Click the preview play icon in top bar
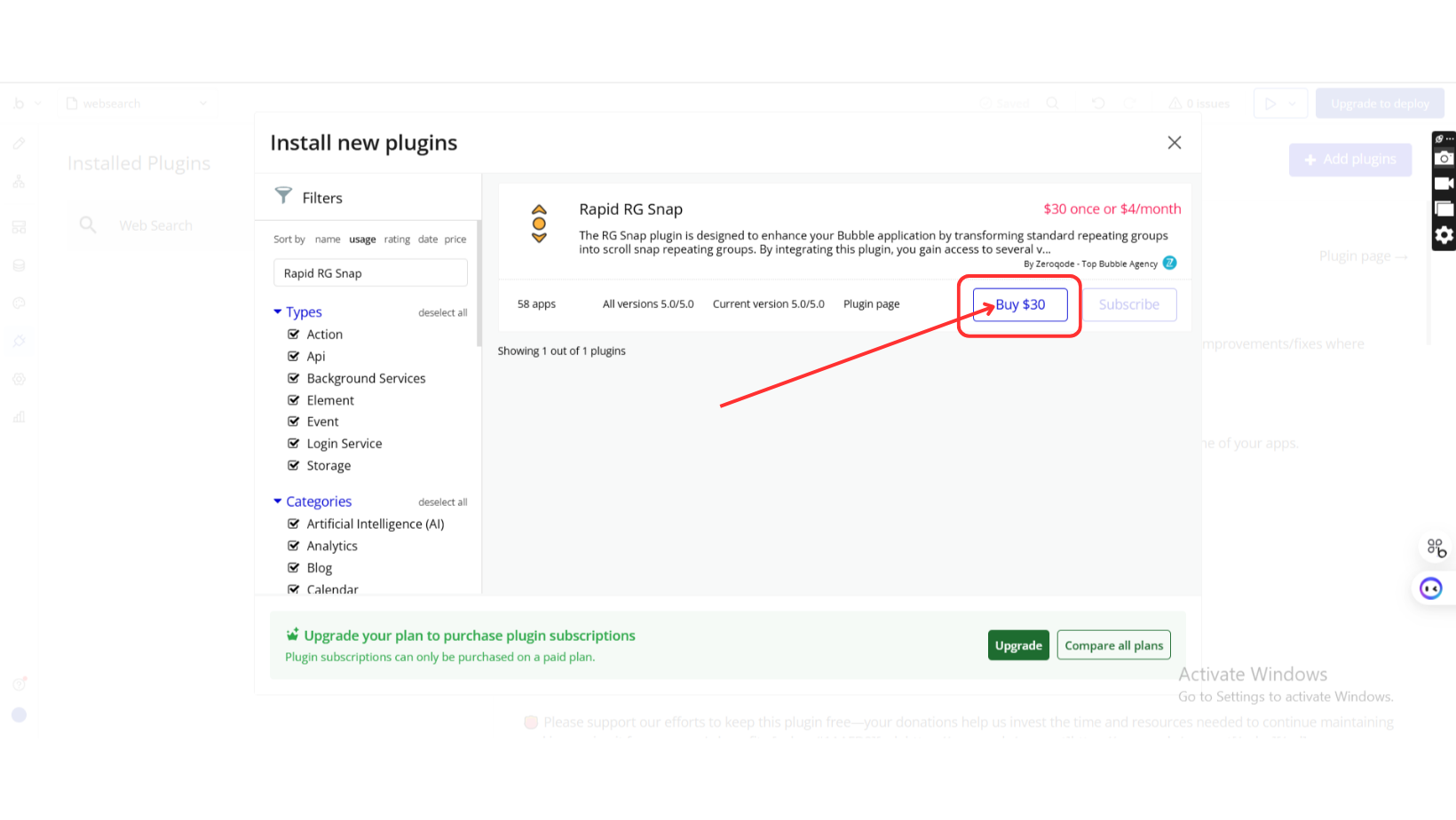Viewport: 1456px width, 820px height. pyautogui.click(x=1270, y=104)
